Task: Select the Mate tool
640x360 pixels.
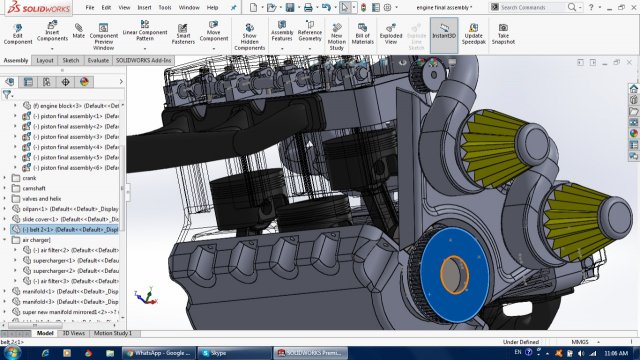Action: [x=78, y=31]
